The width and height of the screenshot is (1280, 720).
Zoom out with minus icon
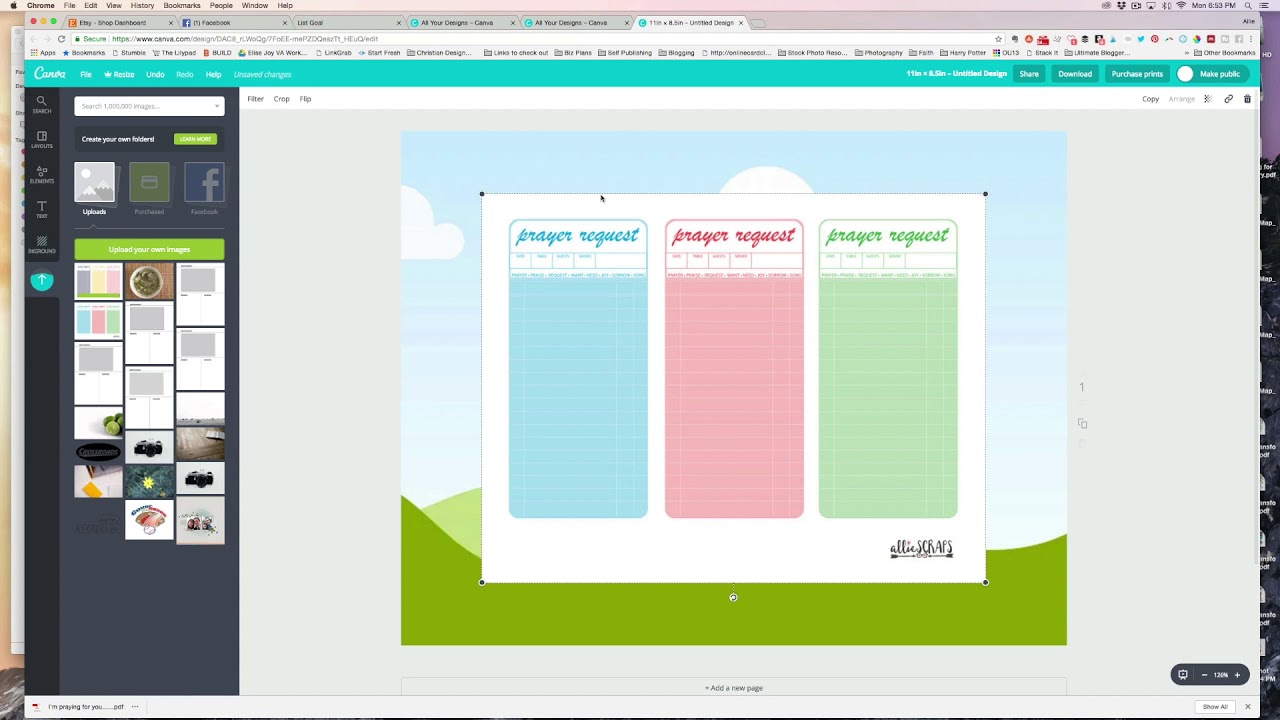click(1204, 675)
